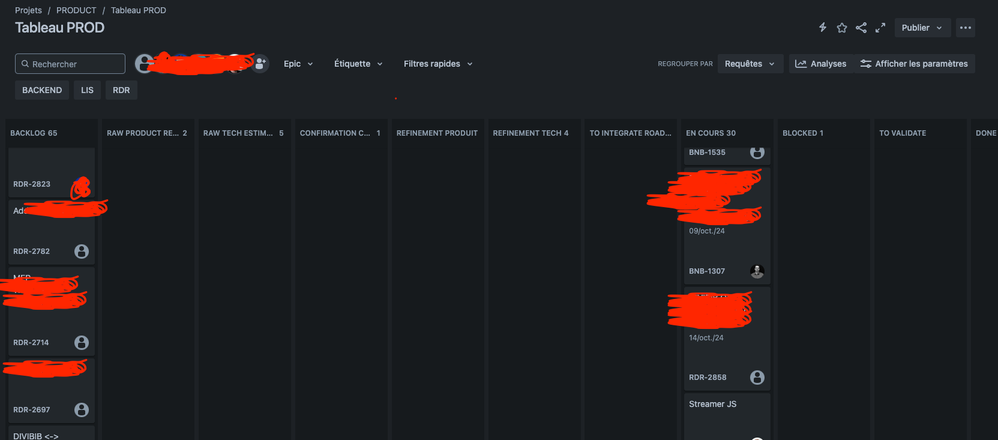Click the CONFIRMATION C... column header
The height and width of the screenshot is (440, 998).
tap(340, 133)
